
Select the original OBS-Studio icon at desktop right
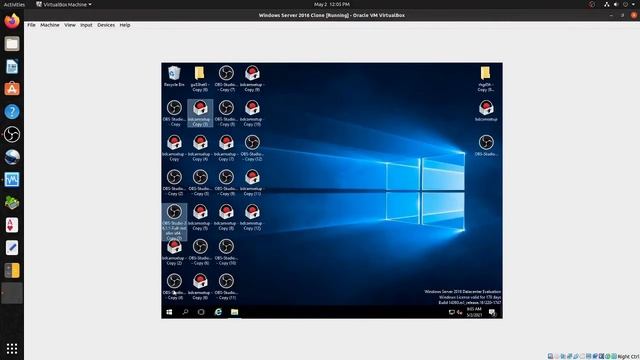click(486, 145)
